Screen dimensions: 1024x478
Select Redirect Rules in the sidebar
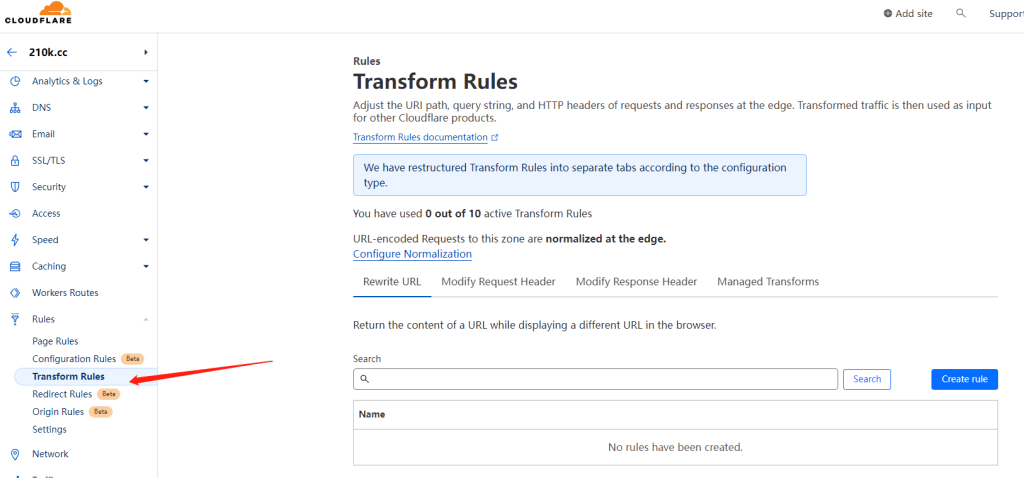click(62, 394)
